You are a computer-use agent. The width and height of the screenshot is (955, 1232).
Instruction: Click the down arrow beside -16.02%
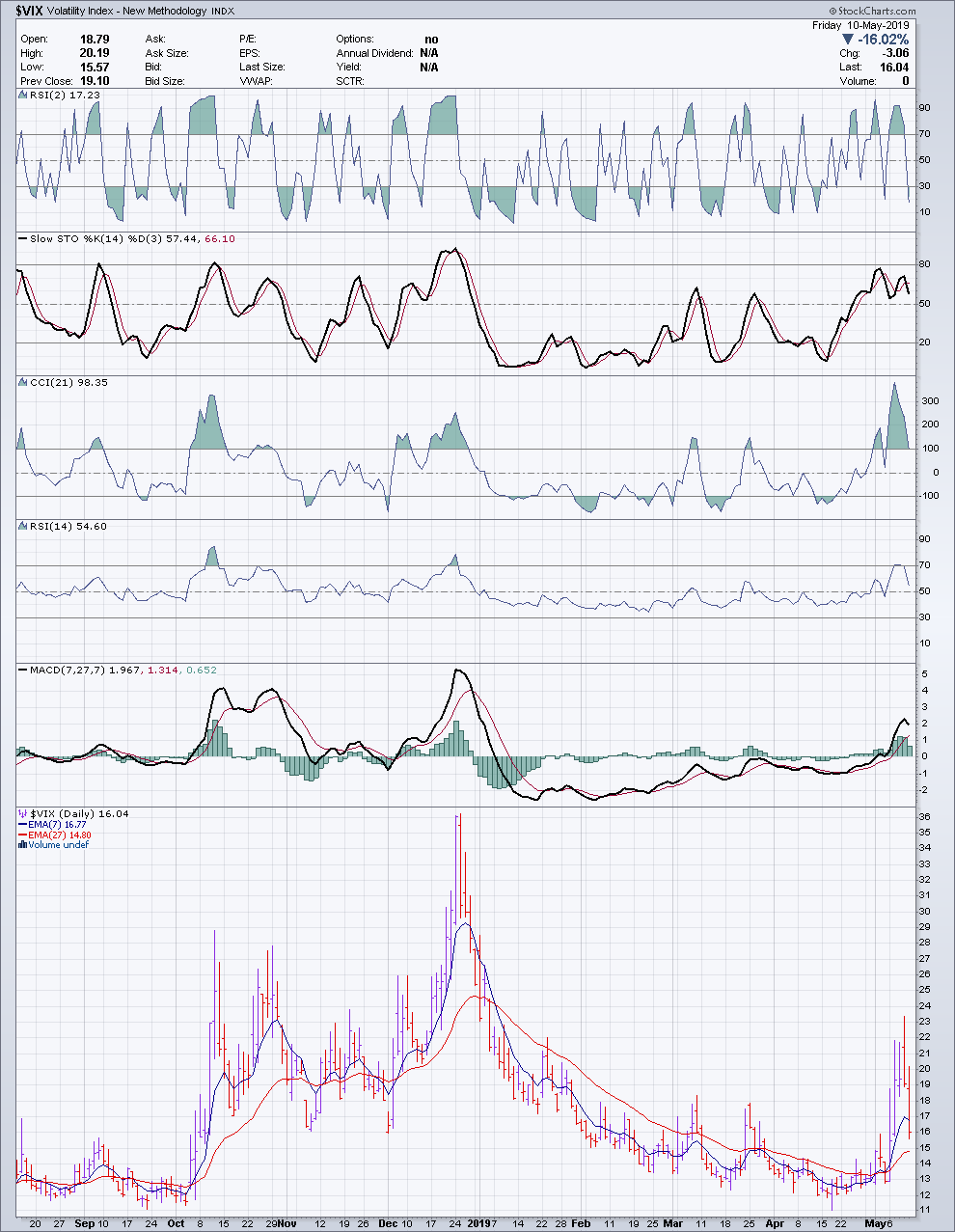(848, 40)
